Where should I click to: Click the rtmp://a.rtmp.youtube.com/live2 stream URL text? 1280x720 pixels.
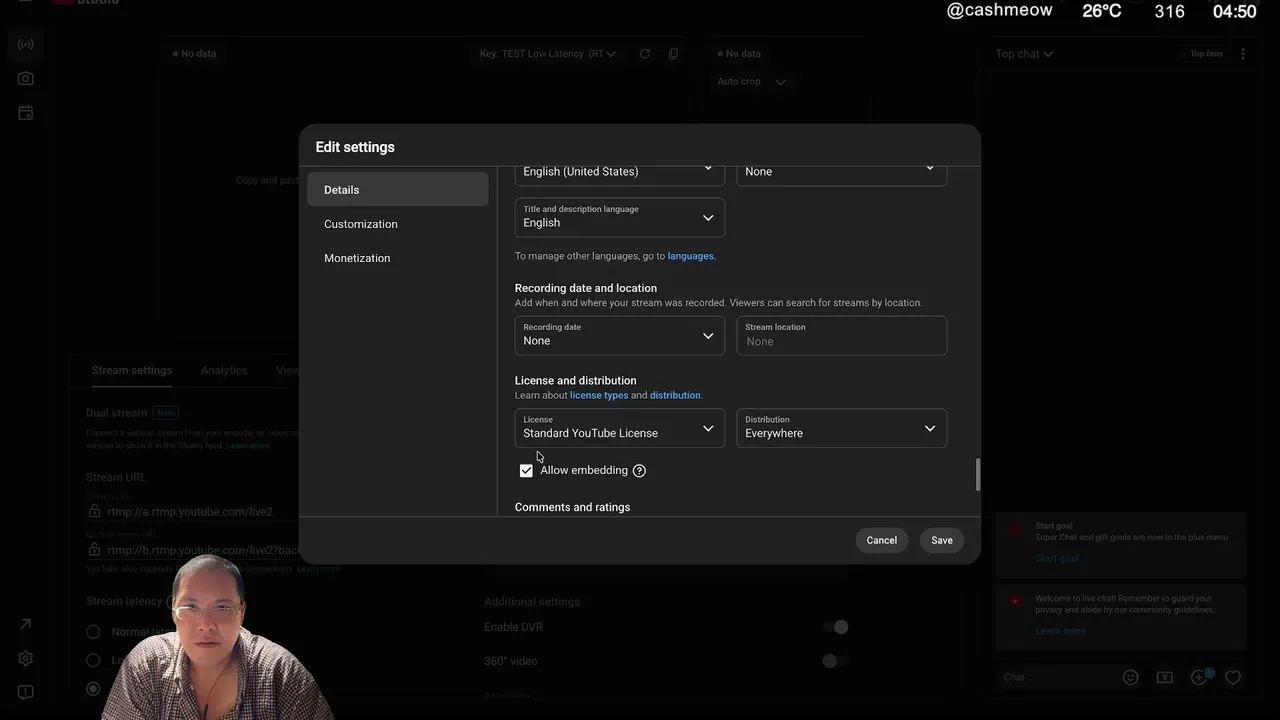pyautogui.click(x=190, y=512)
